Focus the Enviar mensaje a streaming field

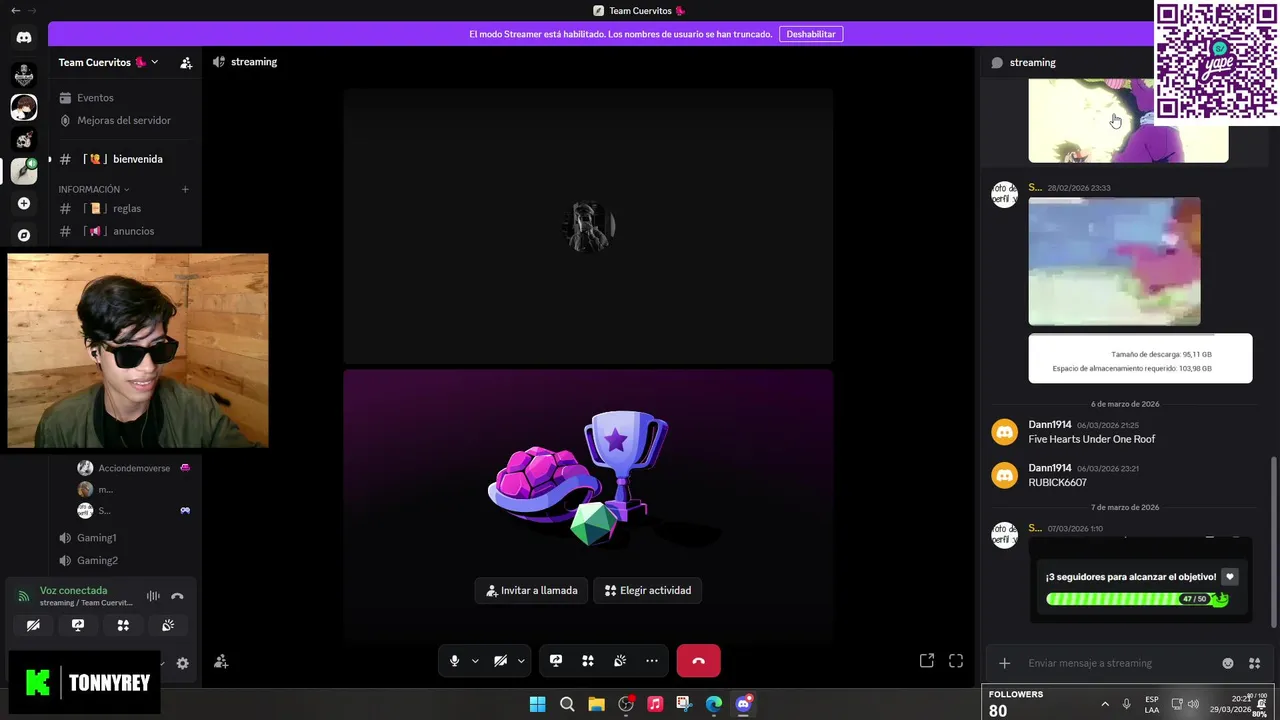[1120, 663]
